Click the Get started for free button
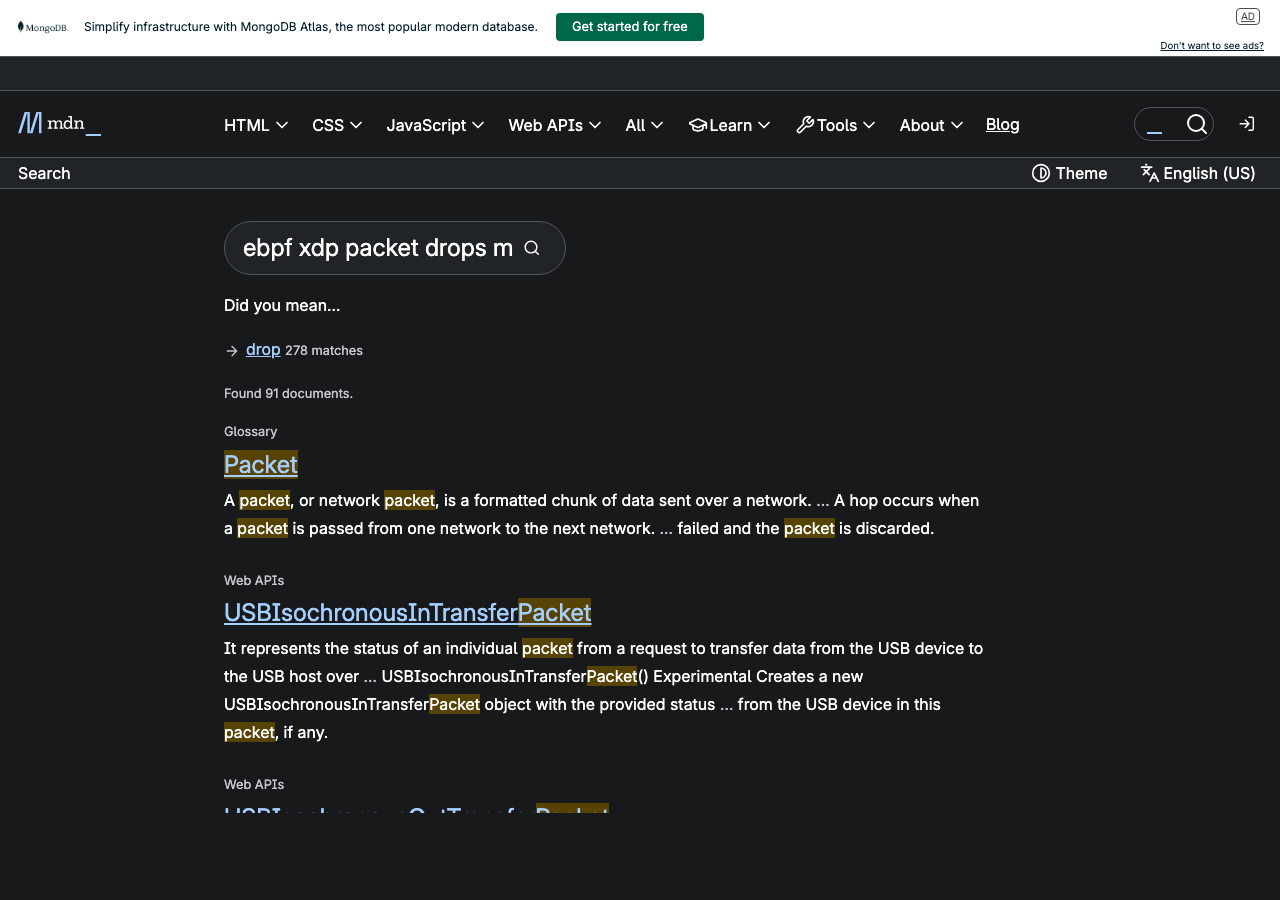Image resolution: width=1280 pixels, height=900 pixels. click(x=630, y=27)
